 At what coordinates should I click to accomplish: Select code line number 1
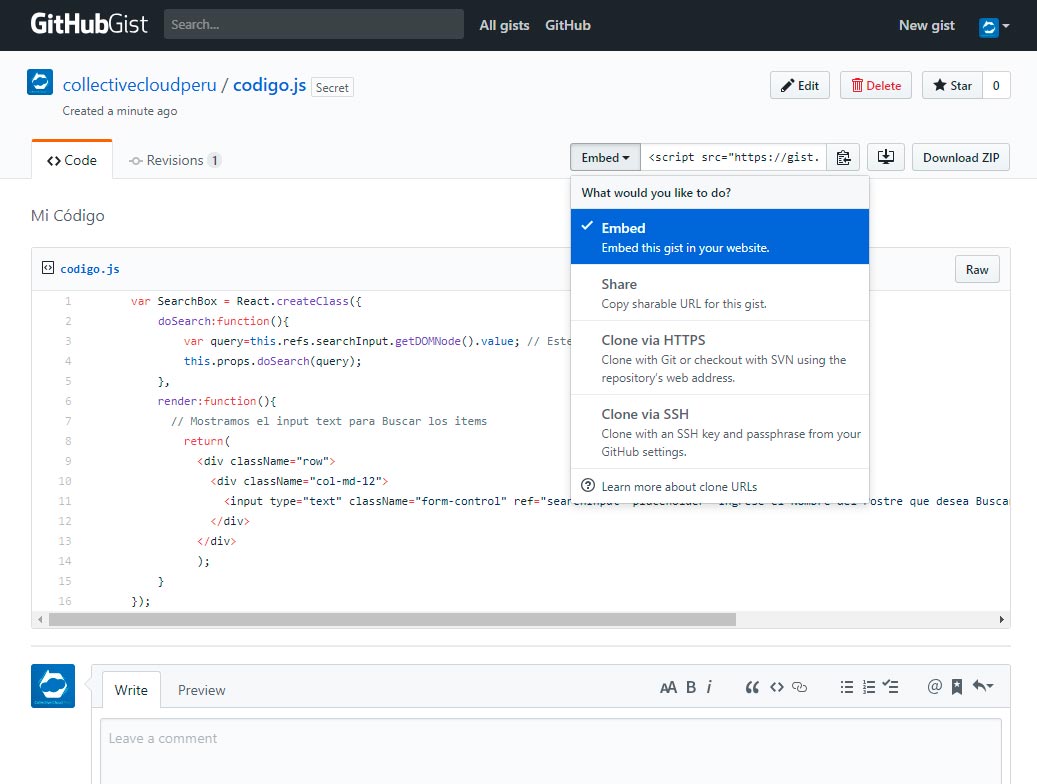pyautogui.click(x=68, y=301)
